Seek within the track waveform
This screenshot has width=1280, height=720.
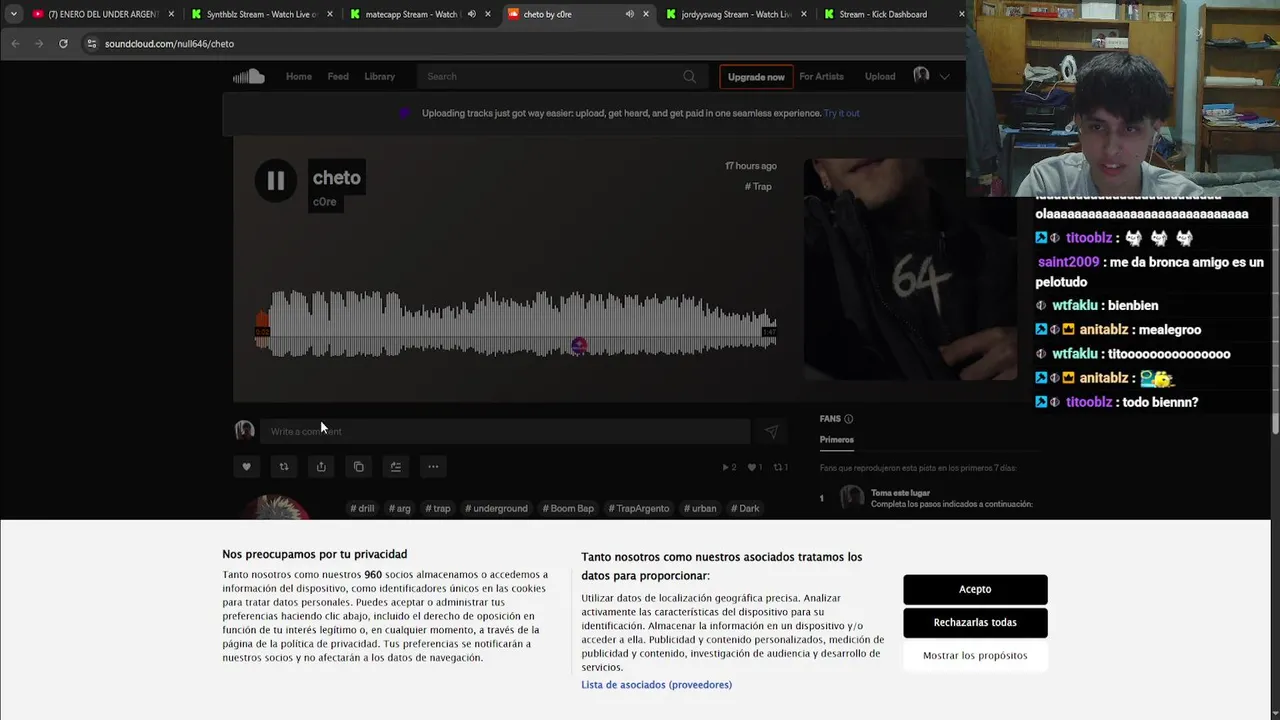click(515, 324)
